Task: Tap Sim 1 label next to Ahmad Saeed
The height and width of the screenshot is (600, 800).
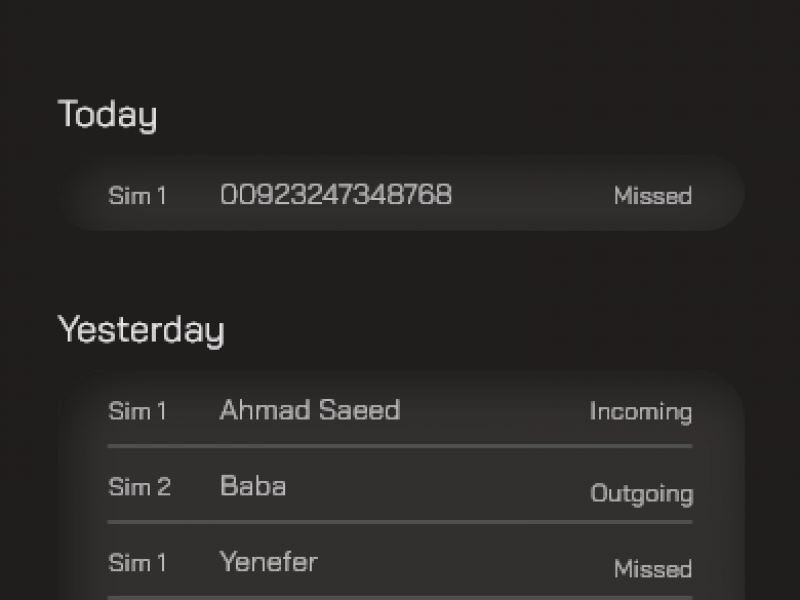Action: tap(137, 411)
